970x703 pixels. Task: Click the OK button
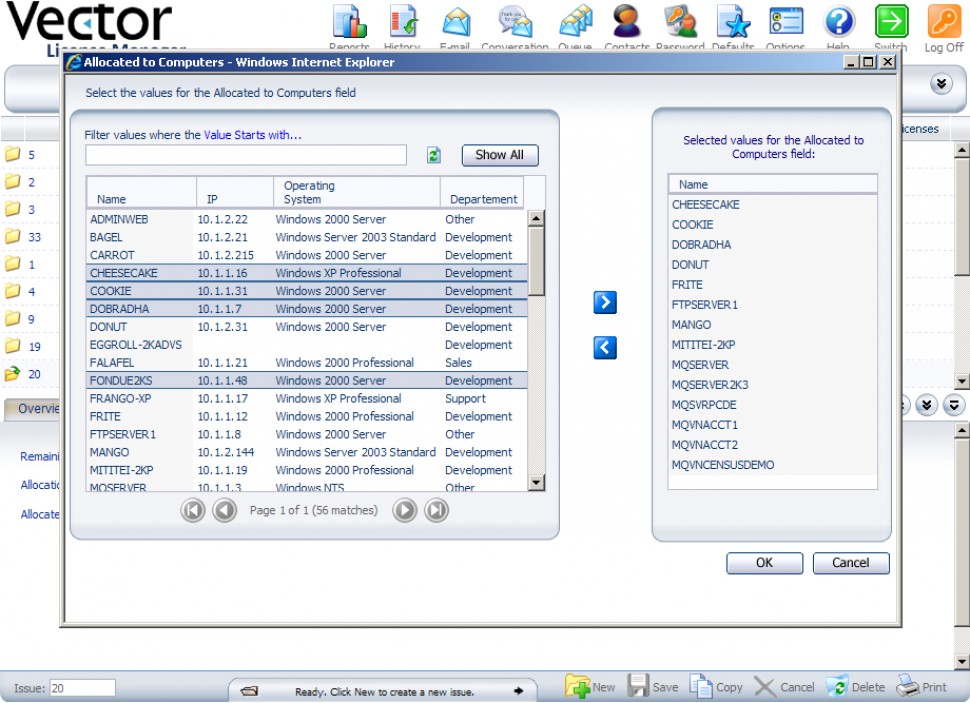(x=765, y=563)
